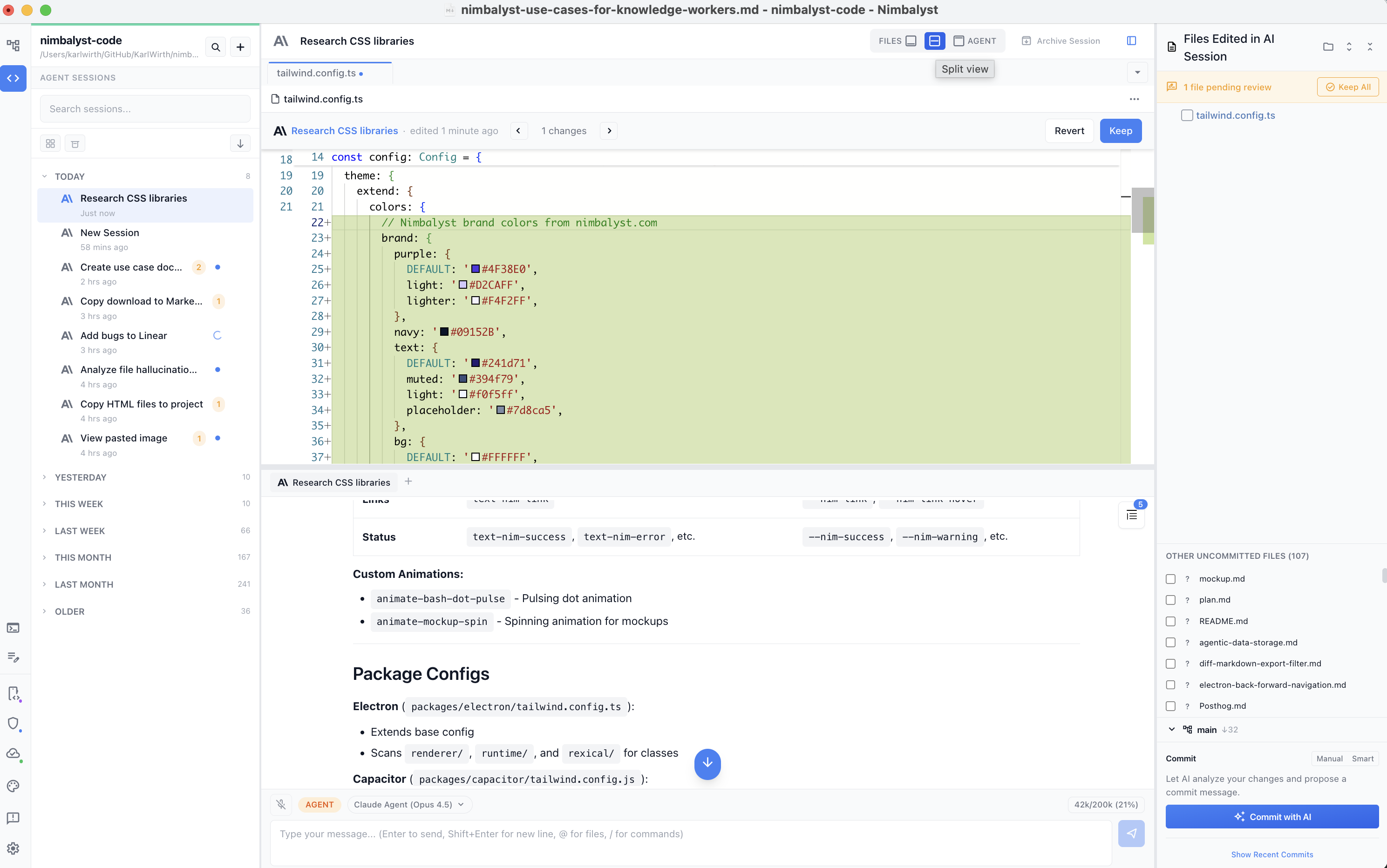
Task: Check the tailwind.config.ts pending file checkbox
Action: (x=1187, y=115)
